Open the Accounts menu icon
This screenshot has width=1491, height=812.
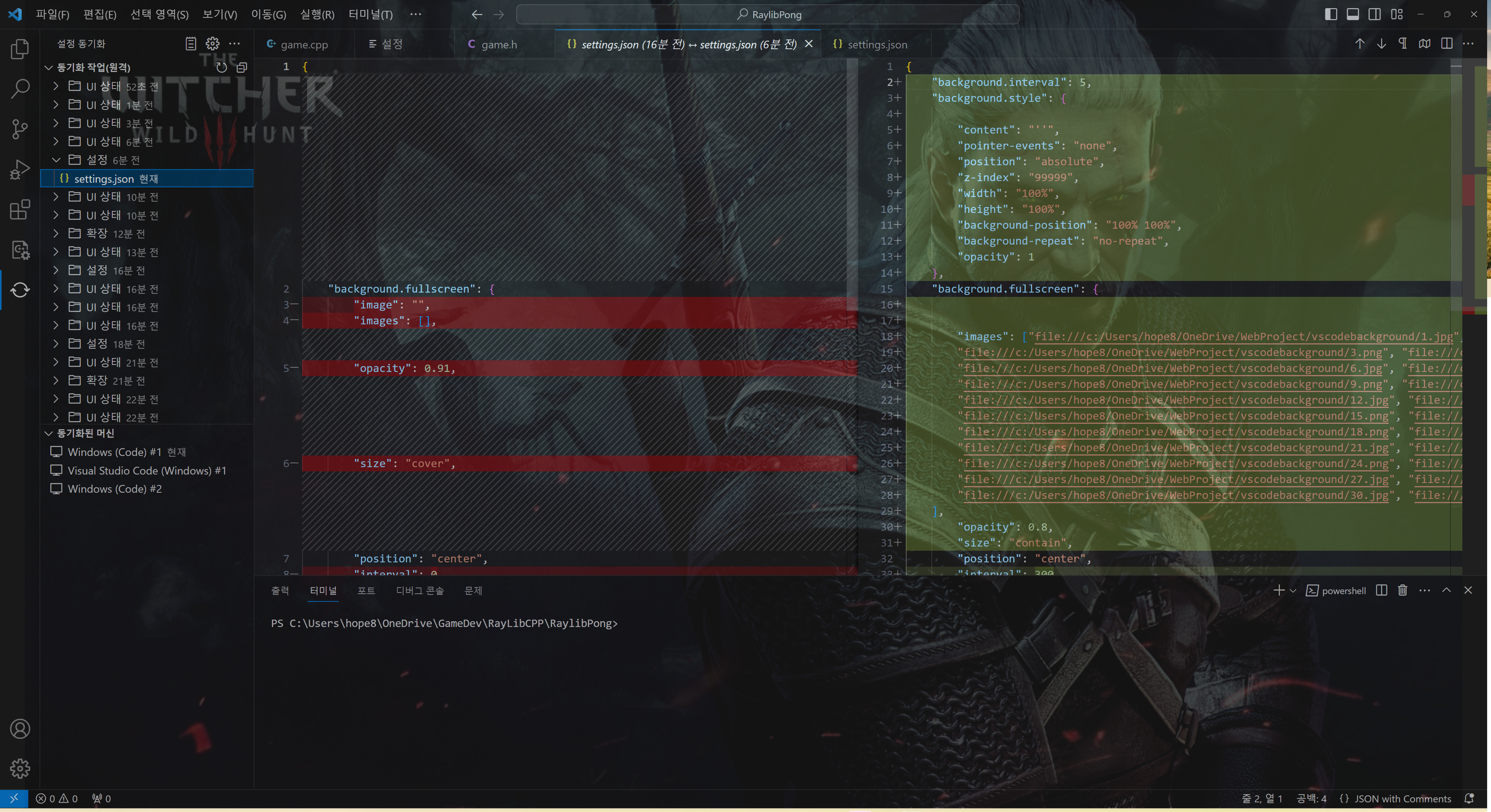pos(20,729)
